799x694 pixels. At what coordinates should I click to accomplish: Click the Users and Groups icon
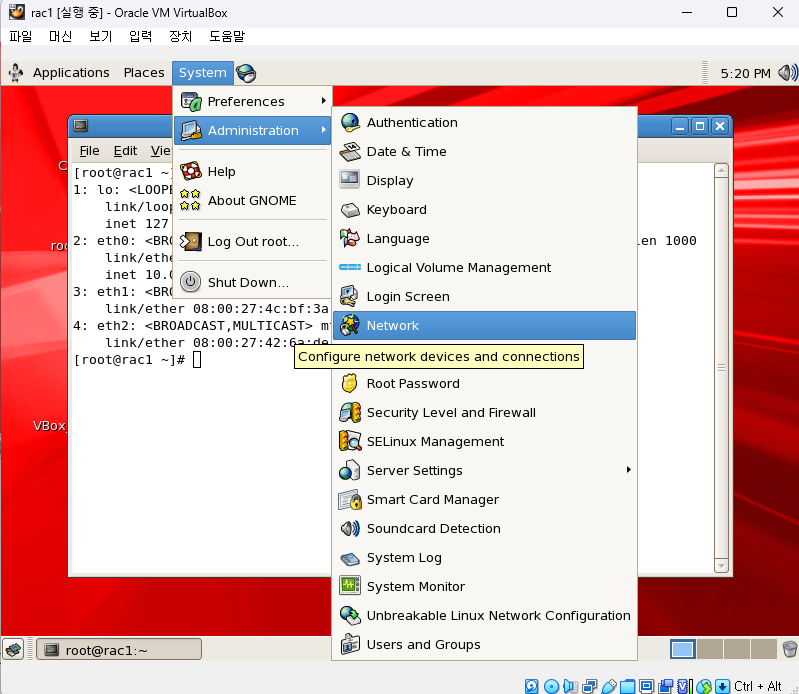(350, 644)
